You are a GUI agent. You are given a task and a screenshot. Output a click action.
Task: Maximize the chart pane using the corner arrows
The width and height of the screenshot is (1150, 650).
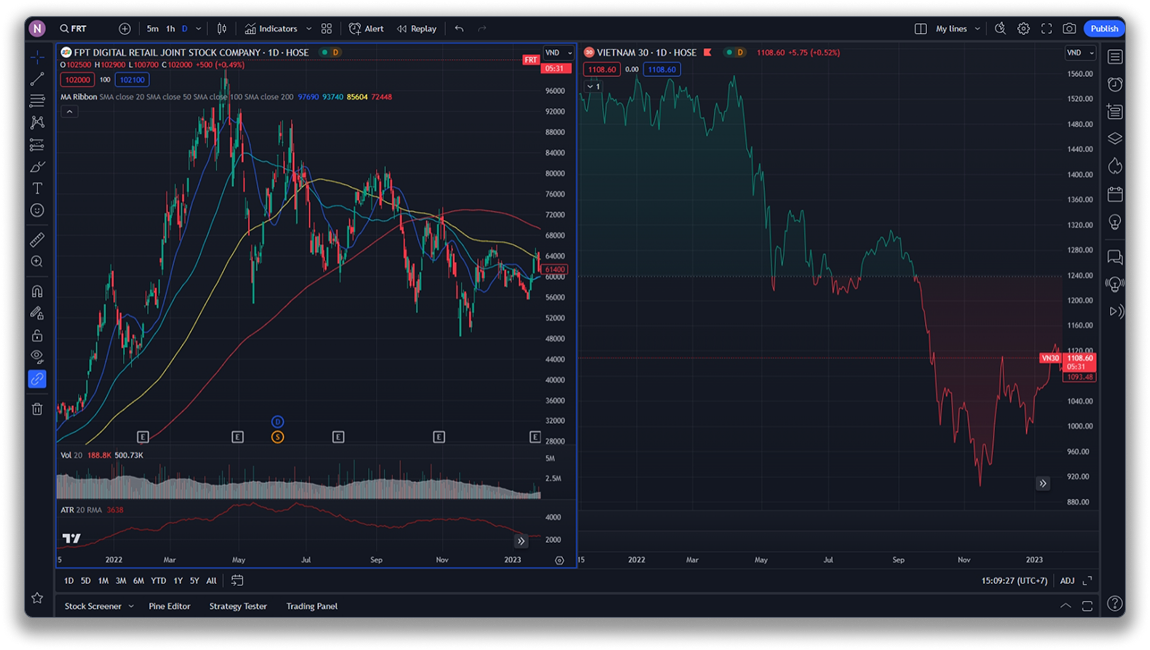coord(1088,580)
